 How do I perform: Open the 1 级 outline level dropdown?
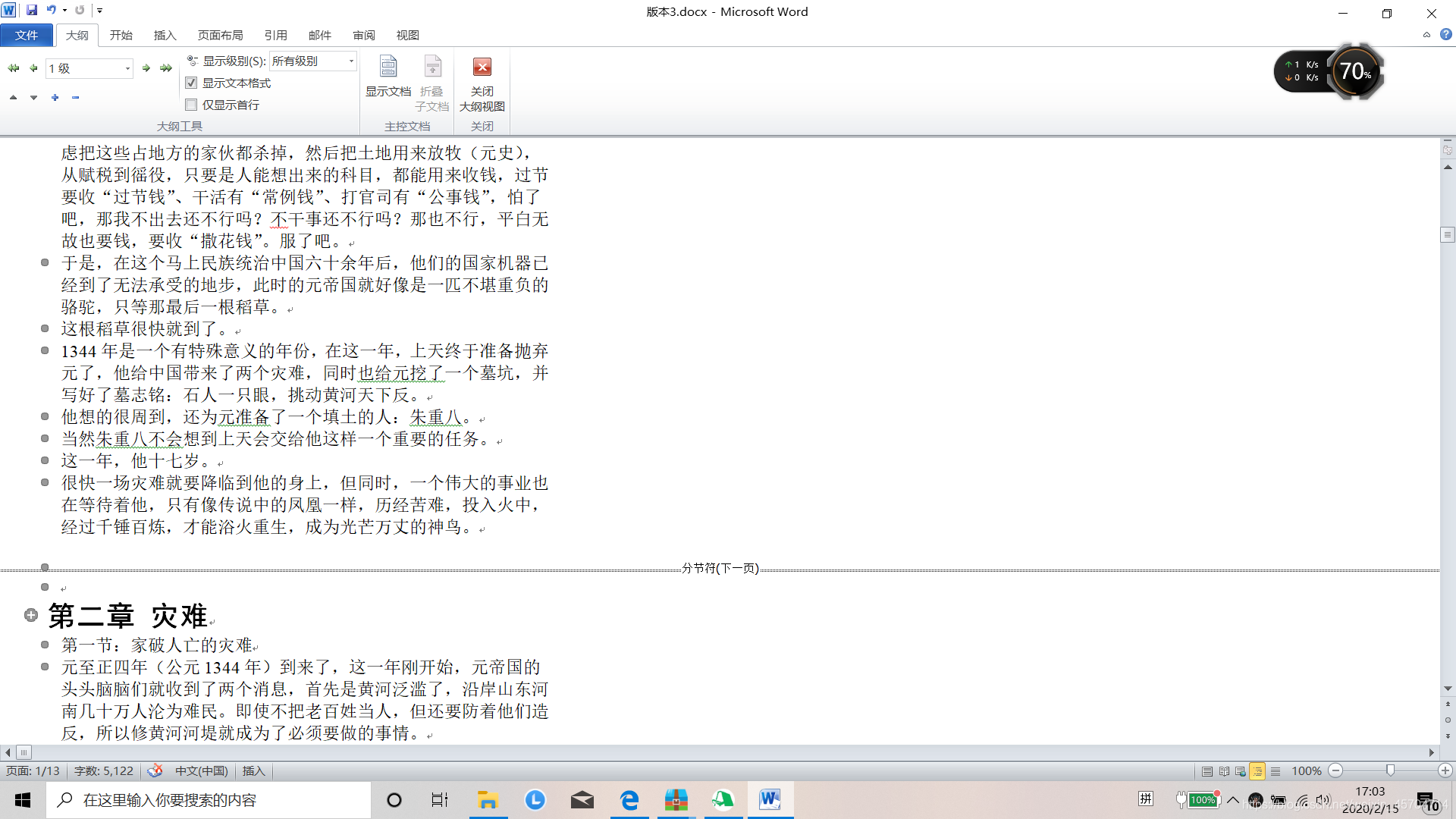click(x=127, y=68)
